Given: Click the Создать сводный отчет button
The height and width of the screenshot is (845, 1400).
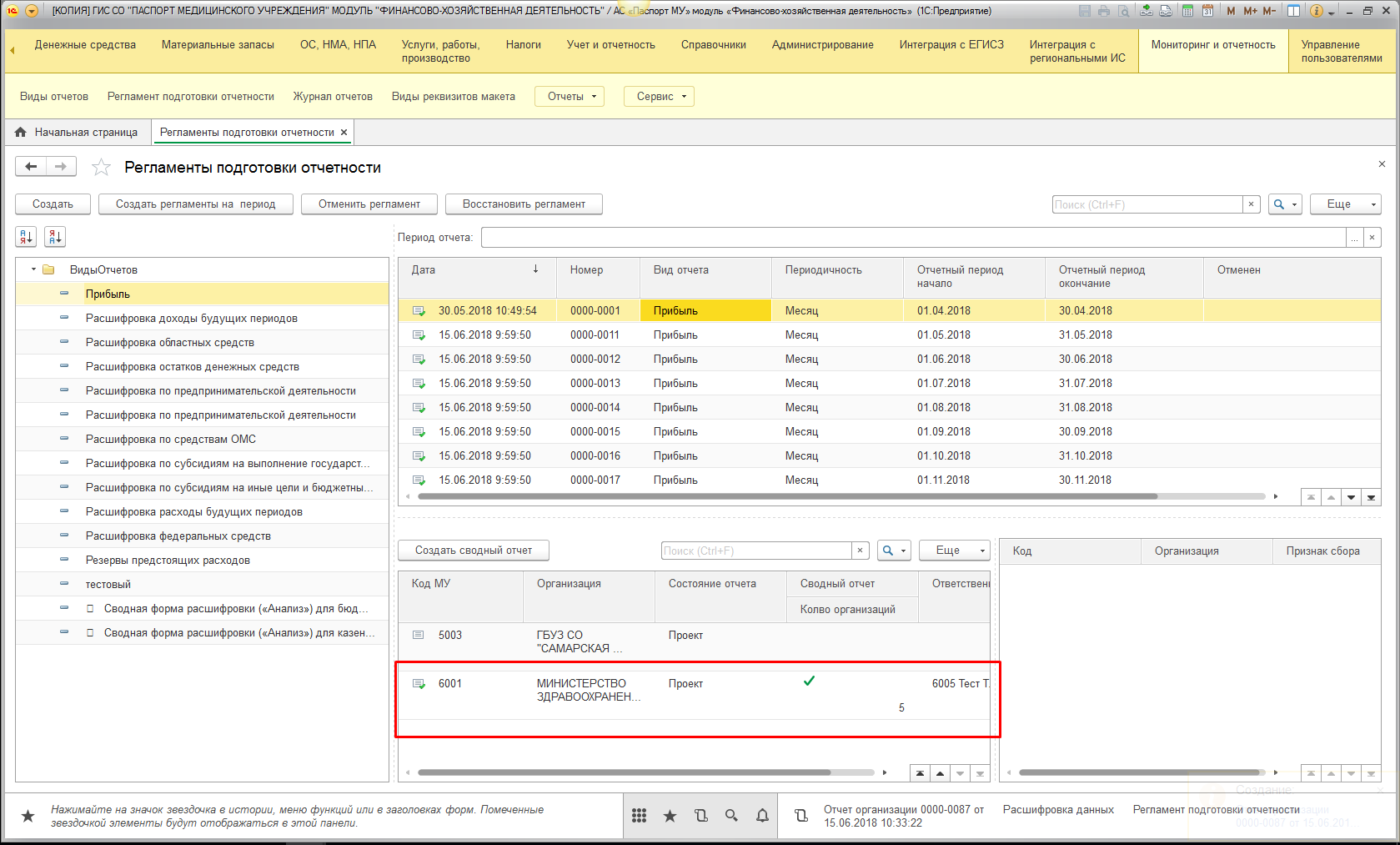Looking at the screenshot, I should [473, 551].
